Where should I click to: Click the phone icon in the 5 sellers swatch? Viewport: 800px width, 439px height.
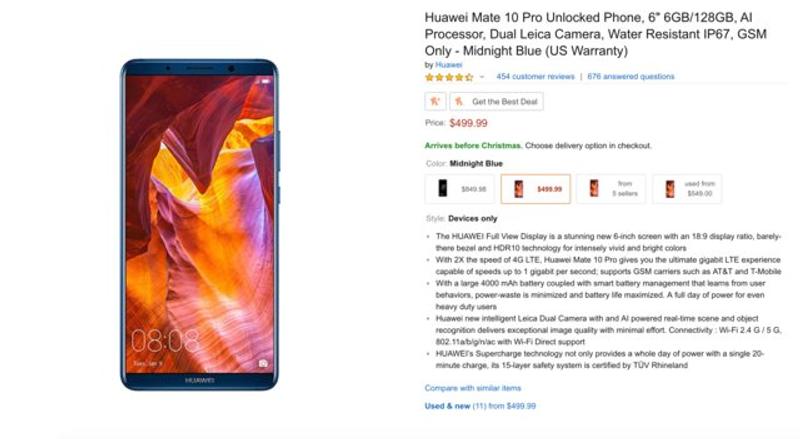594,188
